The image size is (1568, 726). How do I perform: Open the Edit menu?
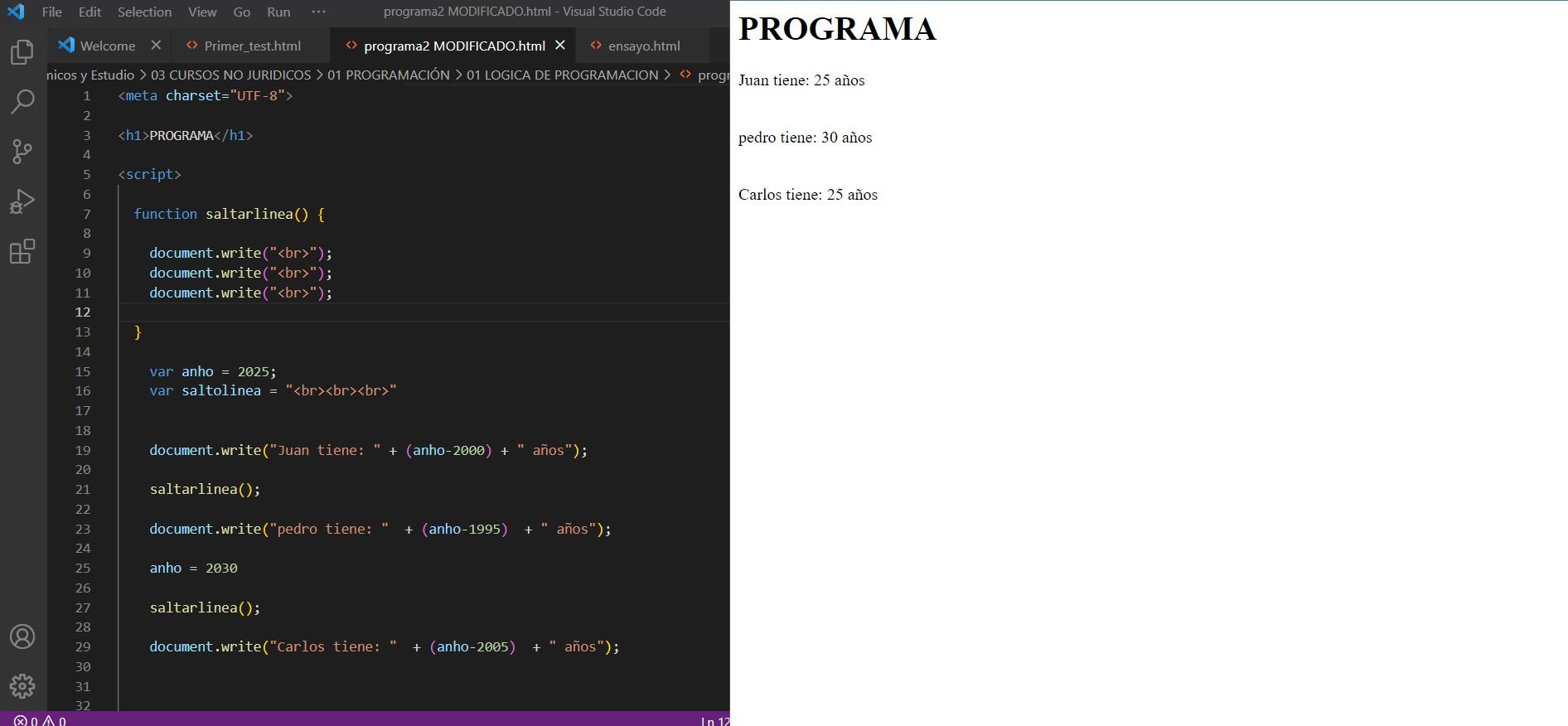point(90,12)
